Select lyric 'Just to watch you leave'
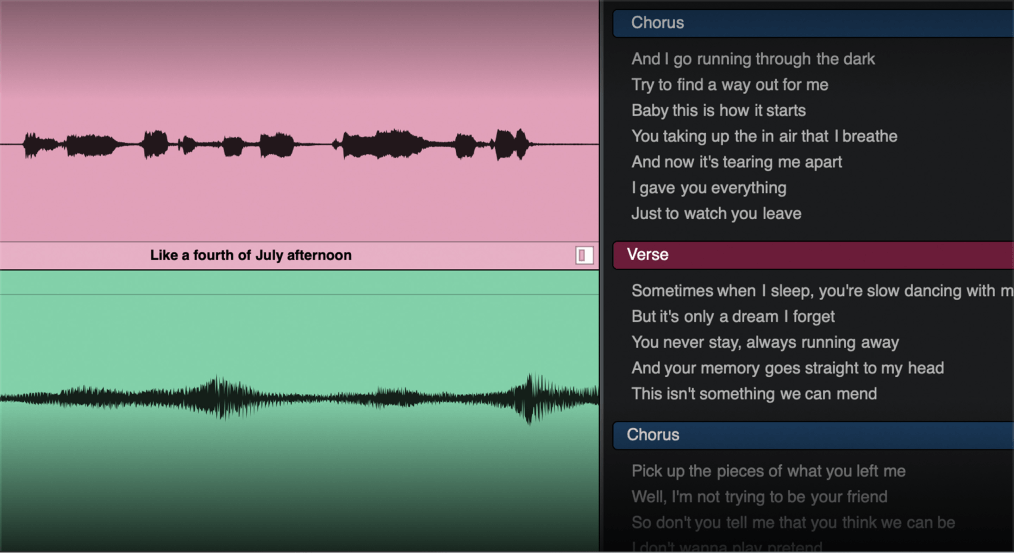1014x553 pixels. (x=717, y=214)
